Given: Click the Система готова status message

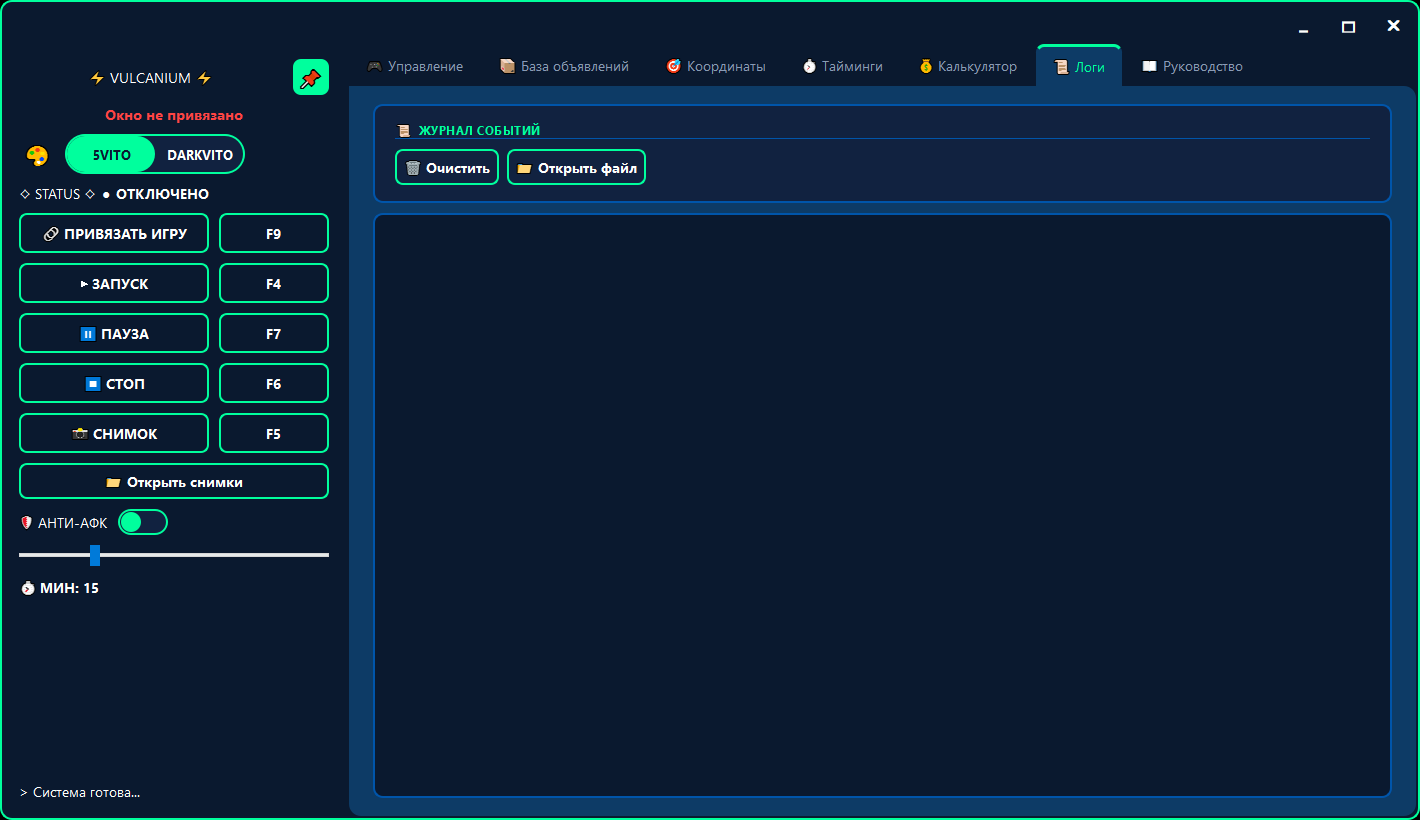Looking at the screenshot, I should (x=80, y=792).
